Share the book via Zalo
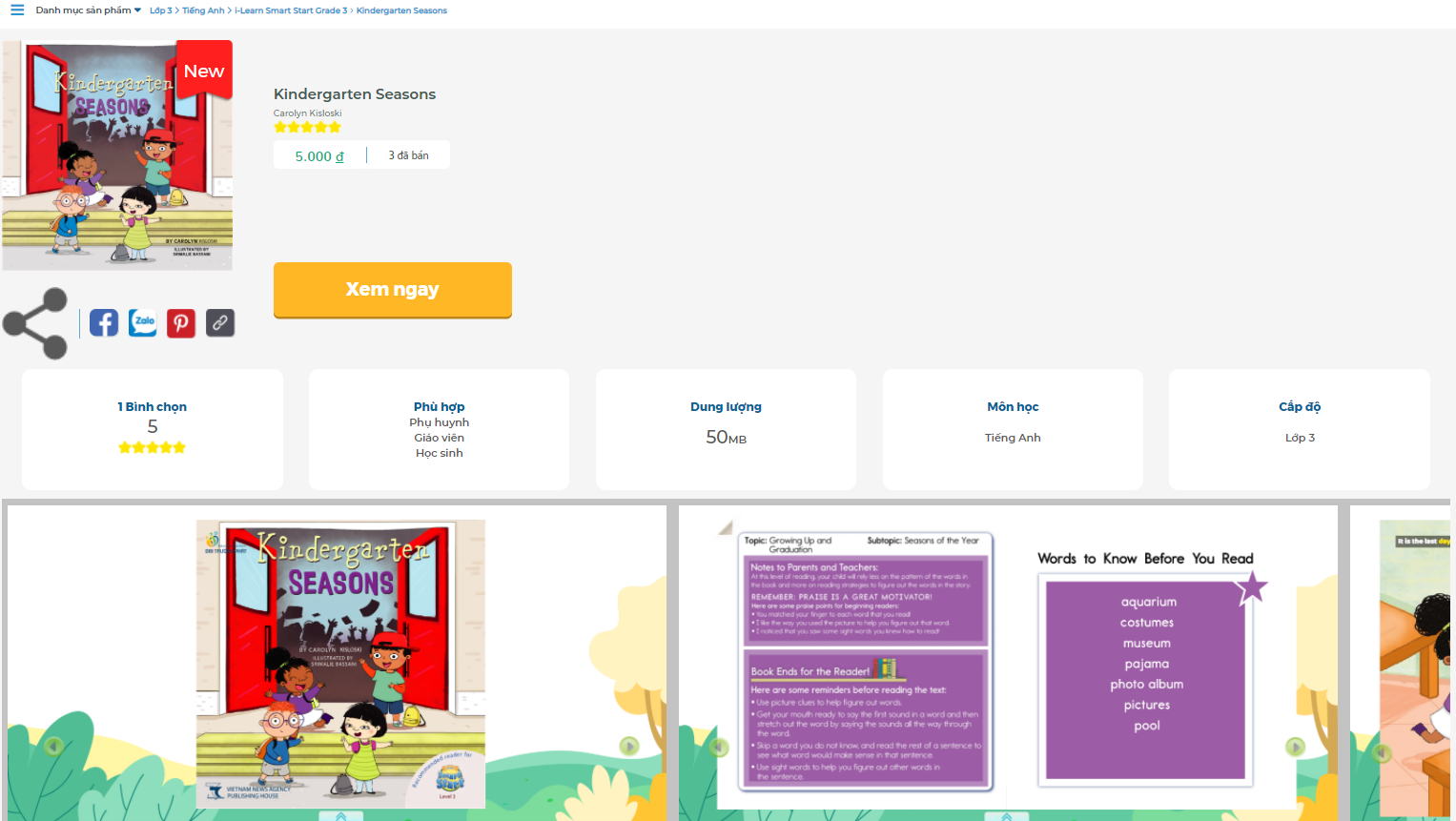This screenshot has height=821, width=1456. [x=143, y=323]
